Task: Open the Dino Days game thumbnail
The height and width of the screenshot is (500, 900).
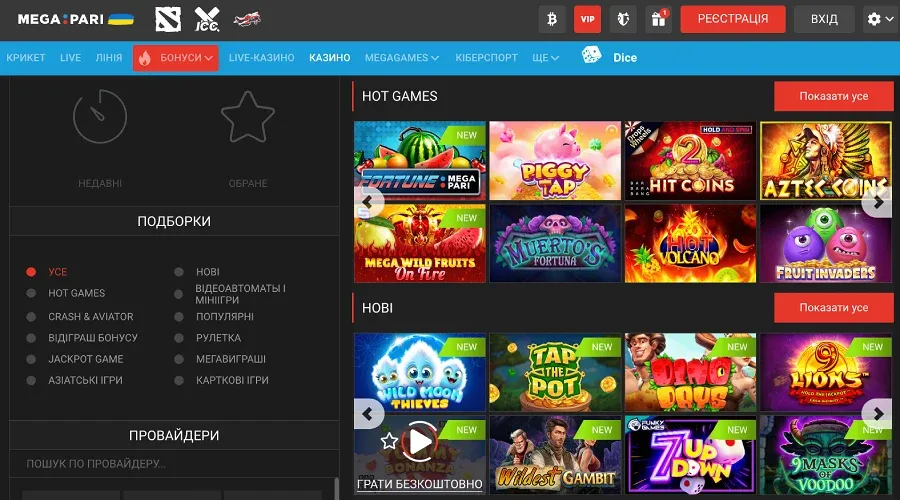Action: coord(690,372)
